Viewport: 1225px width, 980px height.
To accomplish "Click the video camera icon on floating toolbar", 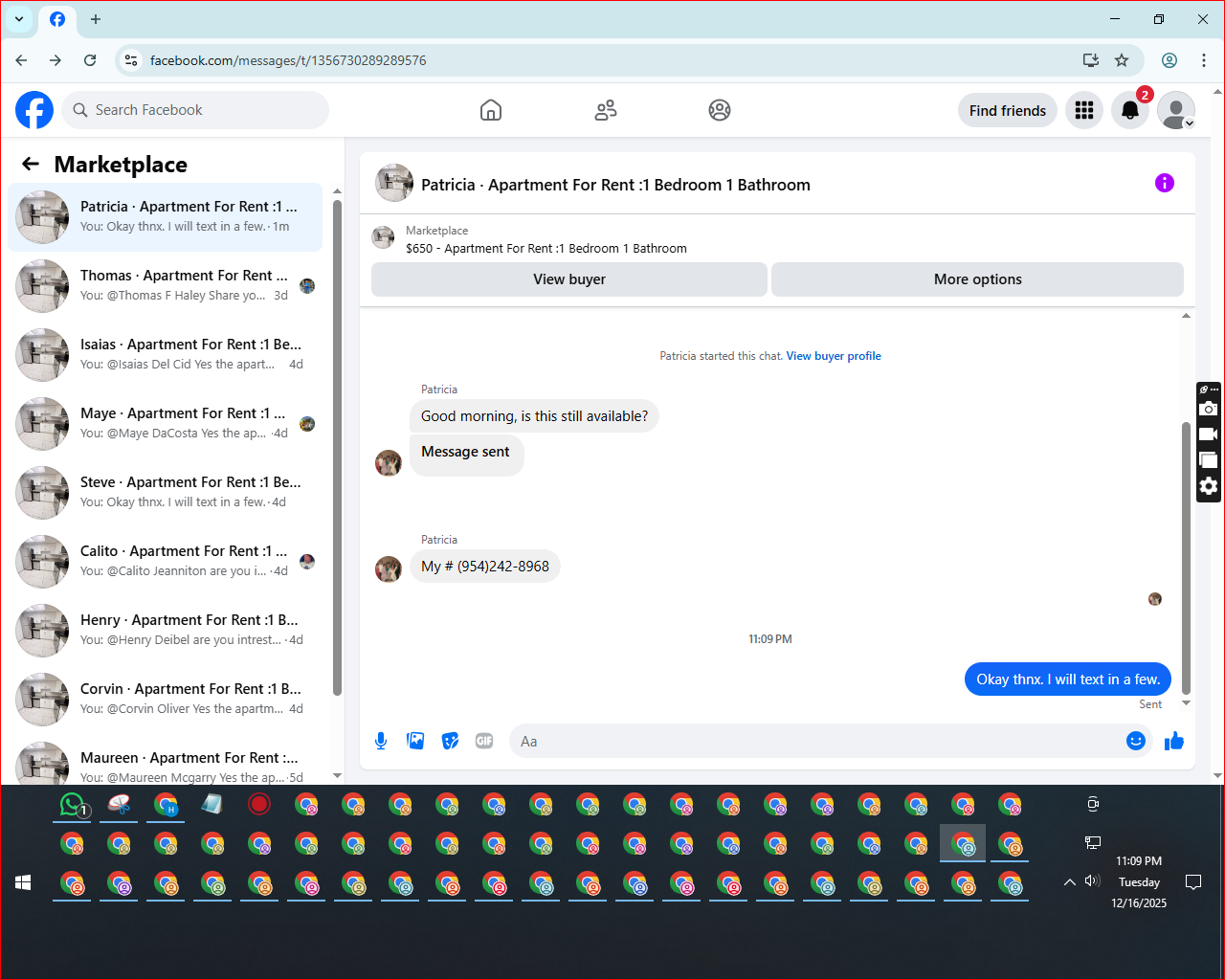I will pos(1209,434).
